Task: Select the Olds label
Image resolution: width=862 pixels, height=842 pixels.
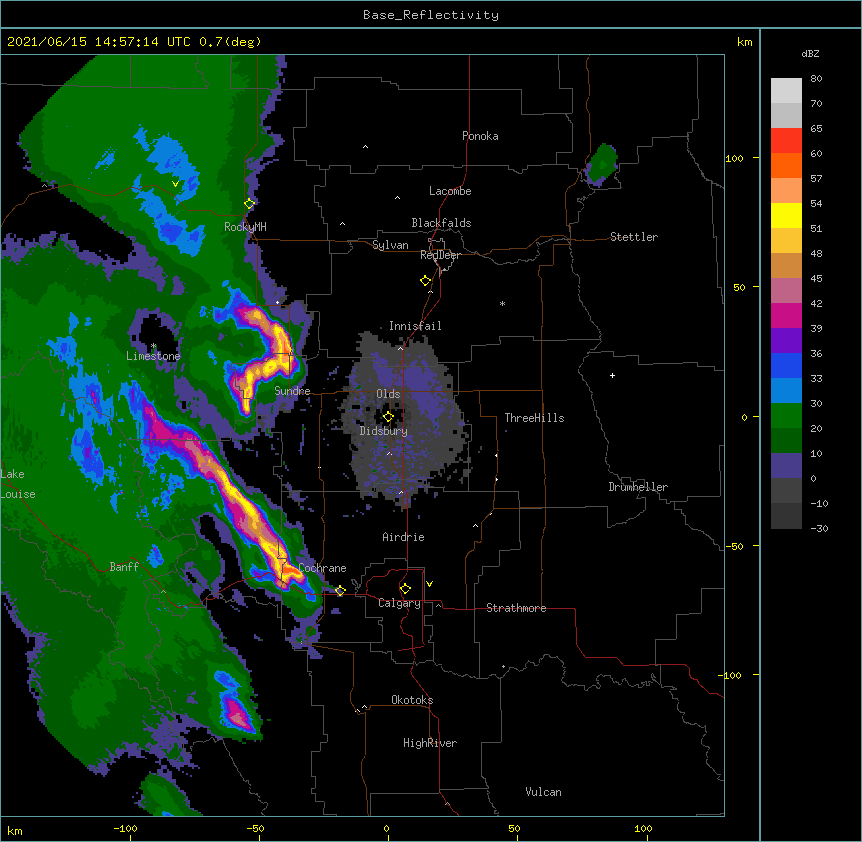Action: click(x=388, y=394)
